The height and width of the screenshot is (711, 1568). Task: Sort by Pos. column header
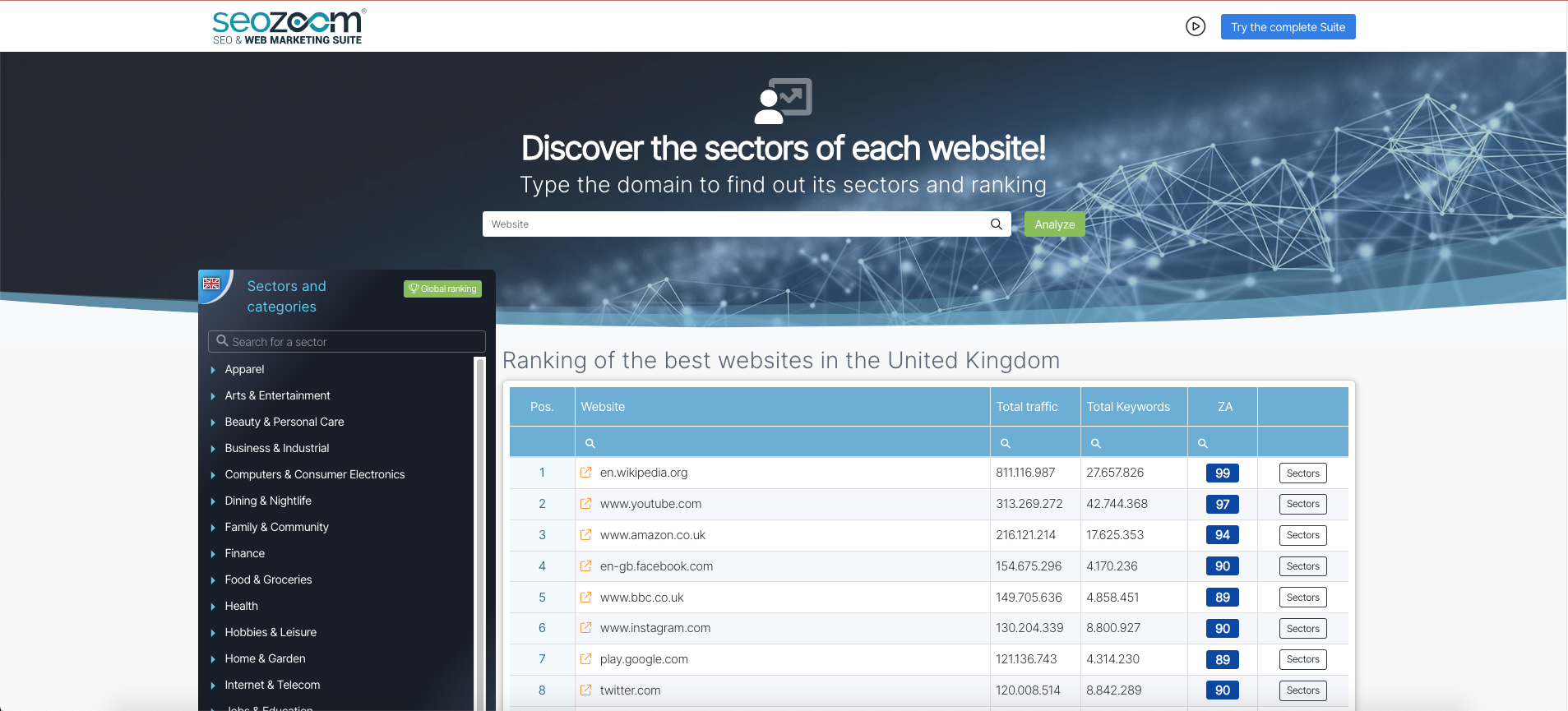(542, 407)
